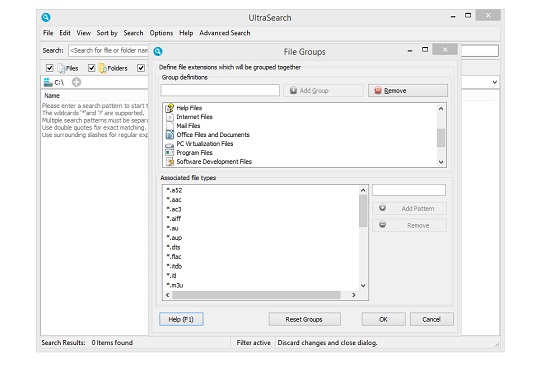This screenshot has width=550, height=387.
Task: Click the file pattern input field
Action: [x=409, y=190]
